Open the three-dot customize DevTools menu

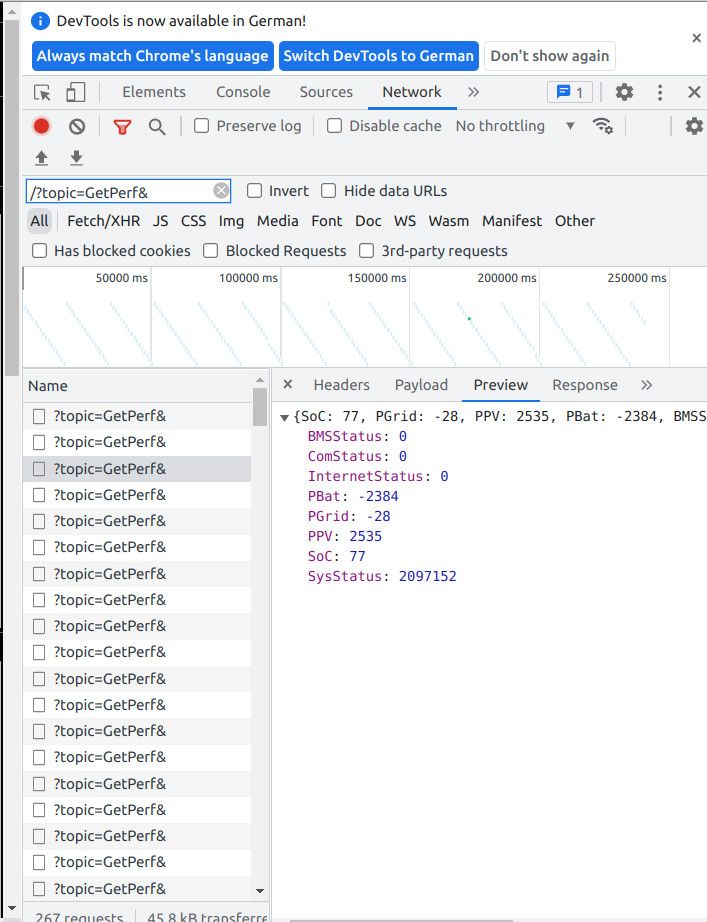(x=660, y=92)
